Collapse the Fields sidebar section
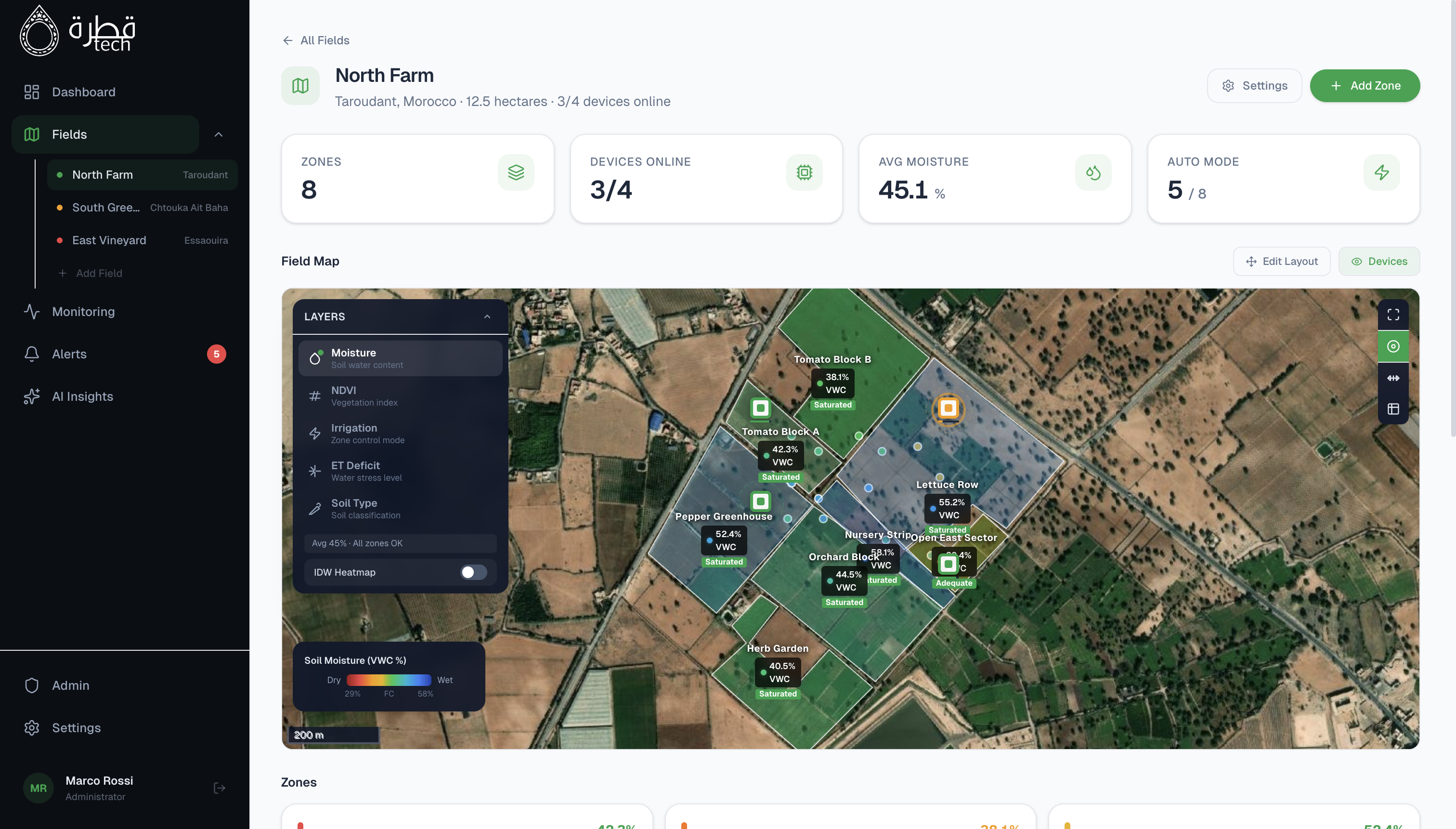 pos(219,134)
